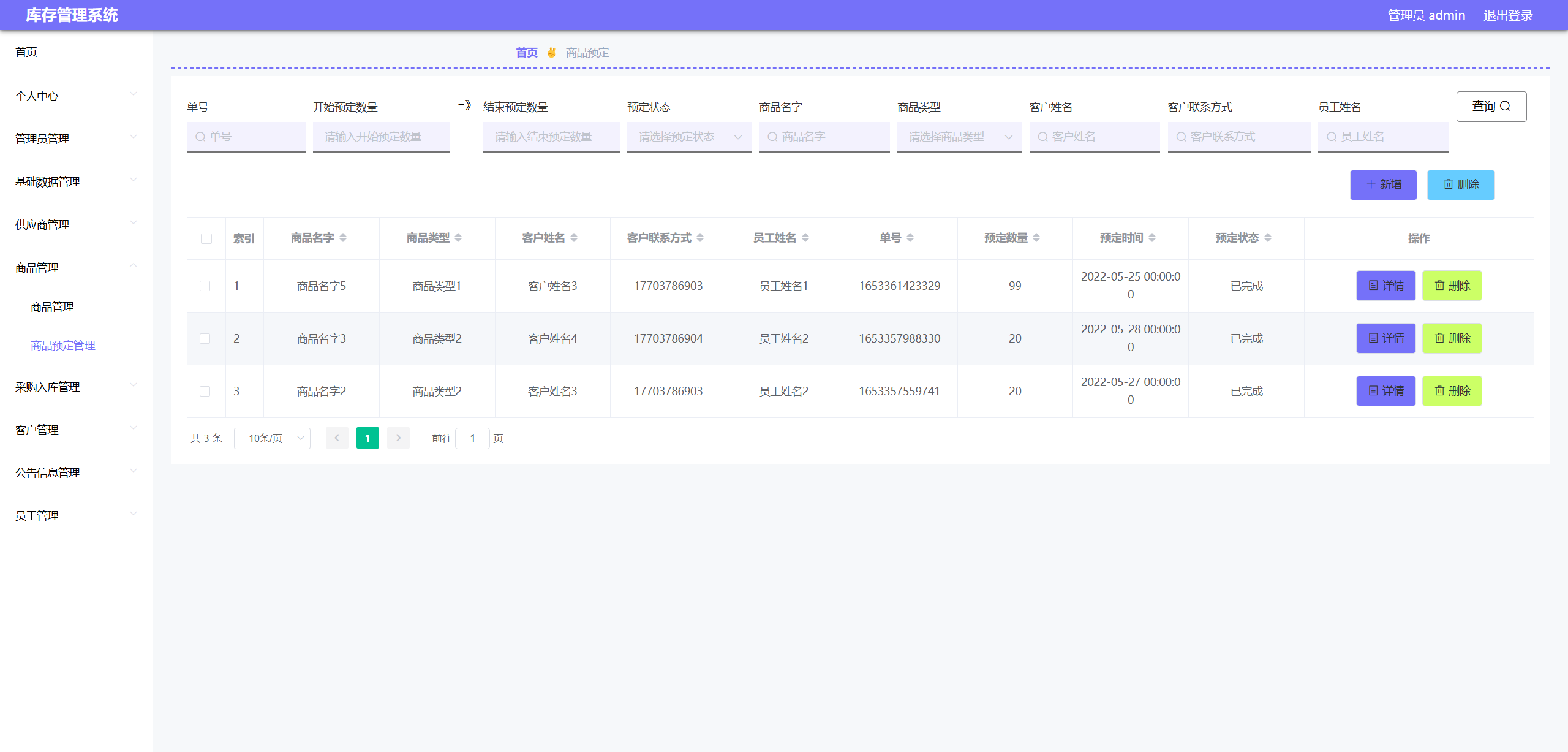
Task: Click the blue 新增 button
Action: [1383, 184]
